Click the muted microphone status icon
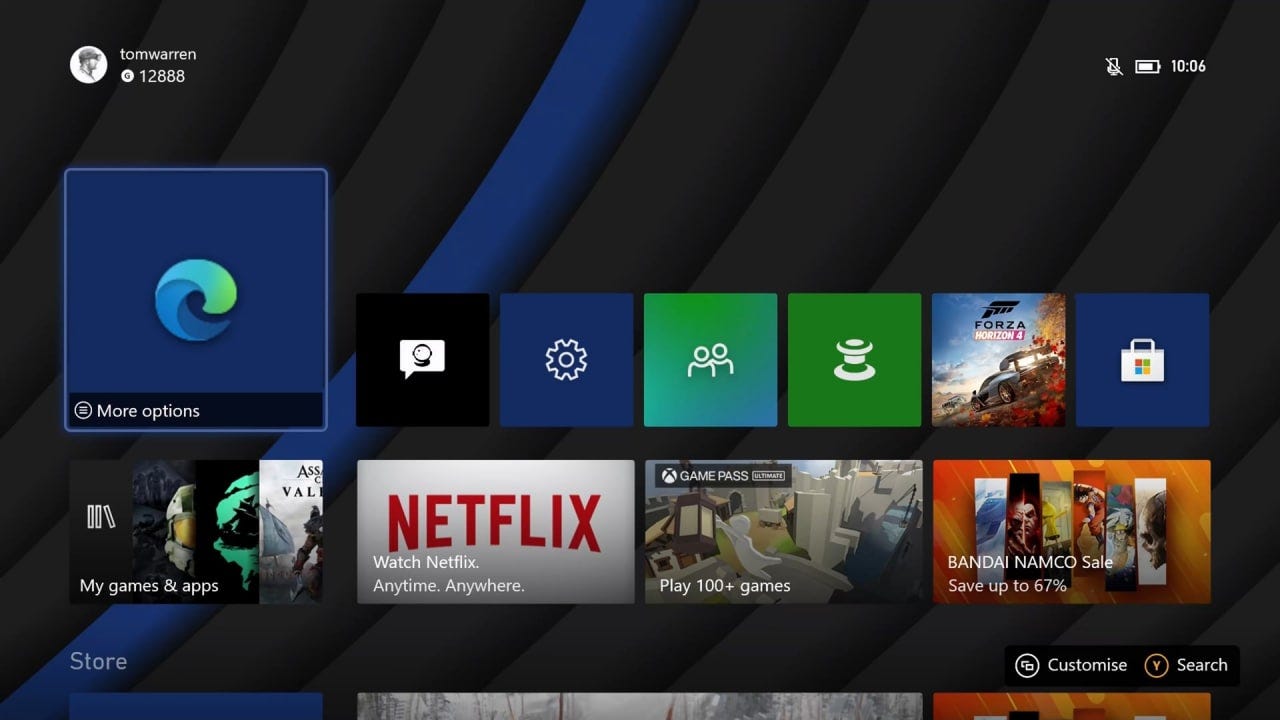This screenshot has height=720, width=1280. 1114,66
